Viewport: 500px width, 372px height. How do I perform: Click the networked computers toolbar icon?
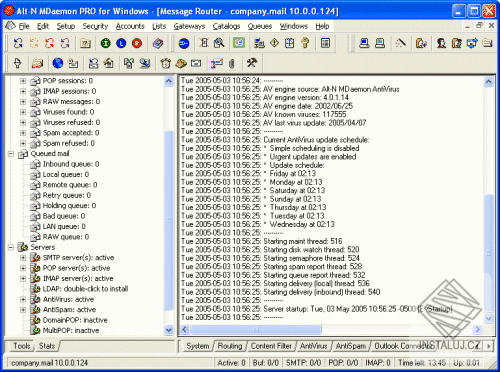[259, 43]
